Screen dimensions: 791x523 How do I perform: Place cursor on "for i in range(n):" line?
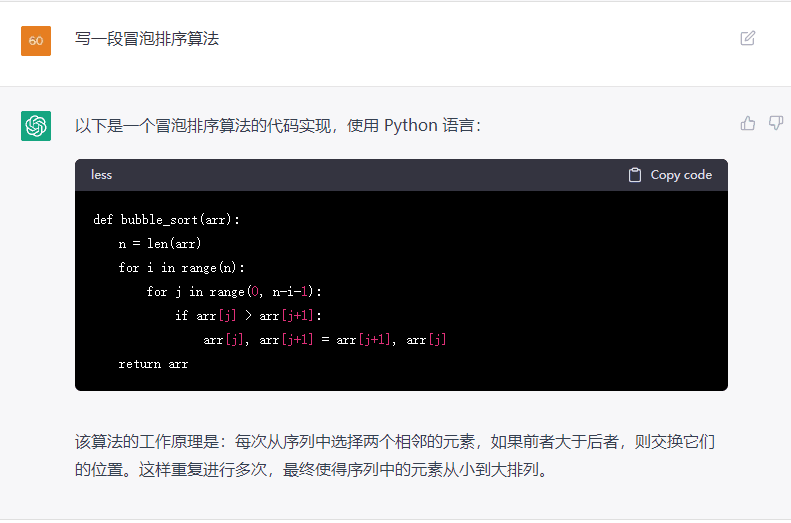click(181, 267)
